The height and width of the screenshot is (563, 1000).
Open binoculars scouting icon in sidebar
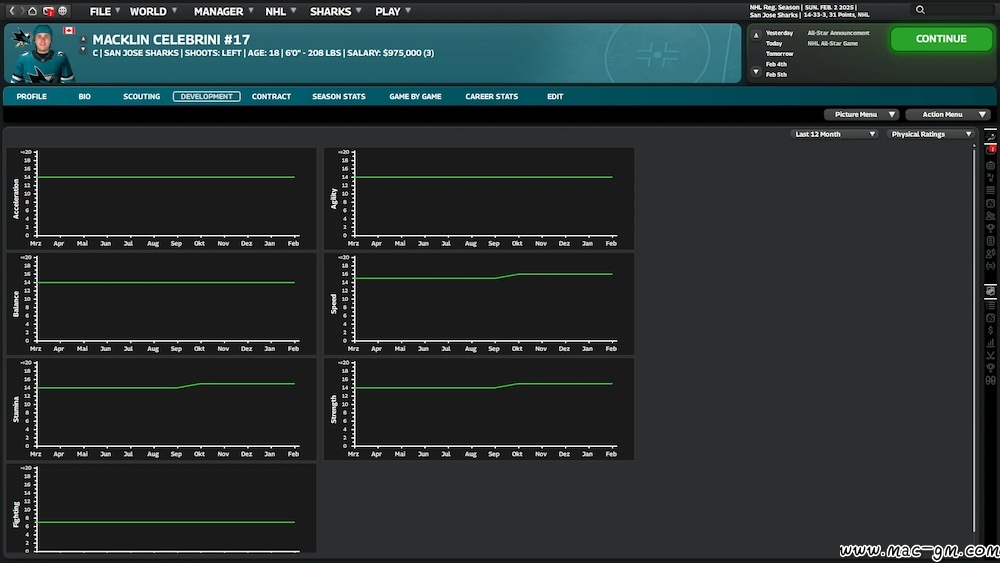[990, 380]
